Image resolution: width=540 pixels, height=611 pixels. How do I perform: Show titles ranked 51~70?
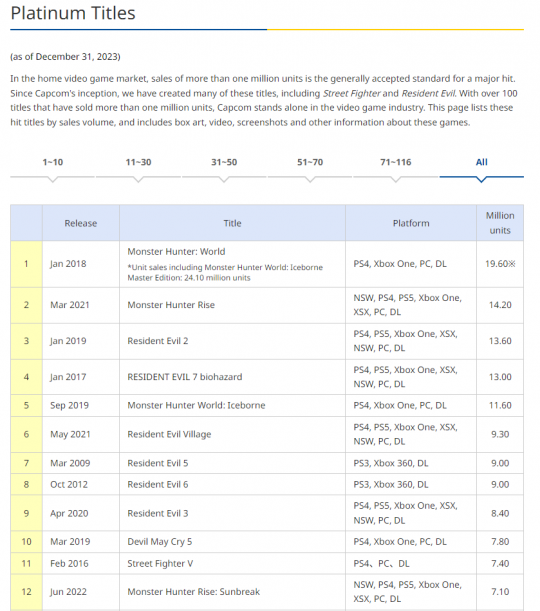(x=310, y=162)
